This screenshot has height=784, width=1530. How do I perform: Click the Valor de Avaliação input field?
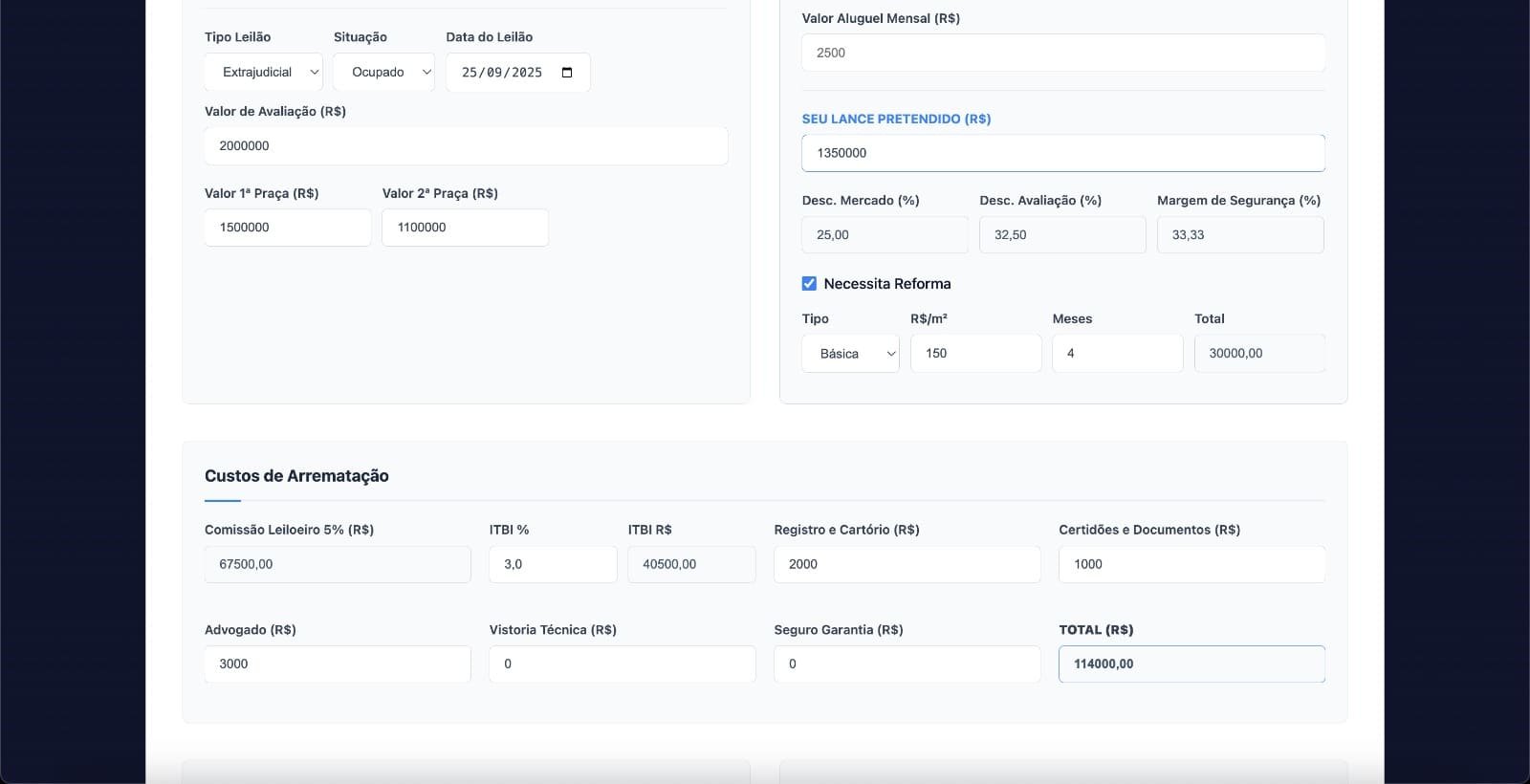point(466,146)
